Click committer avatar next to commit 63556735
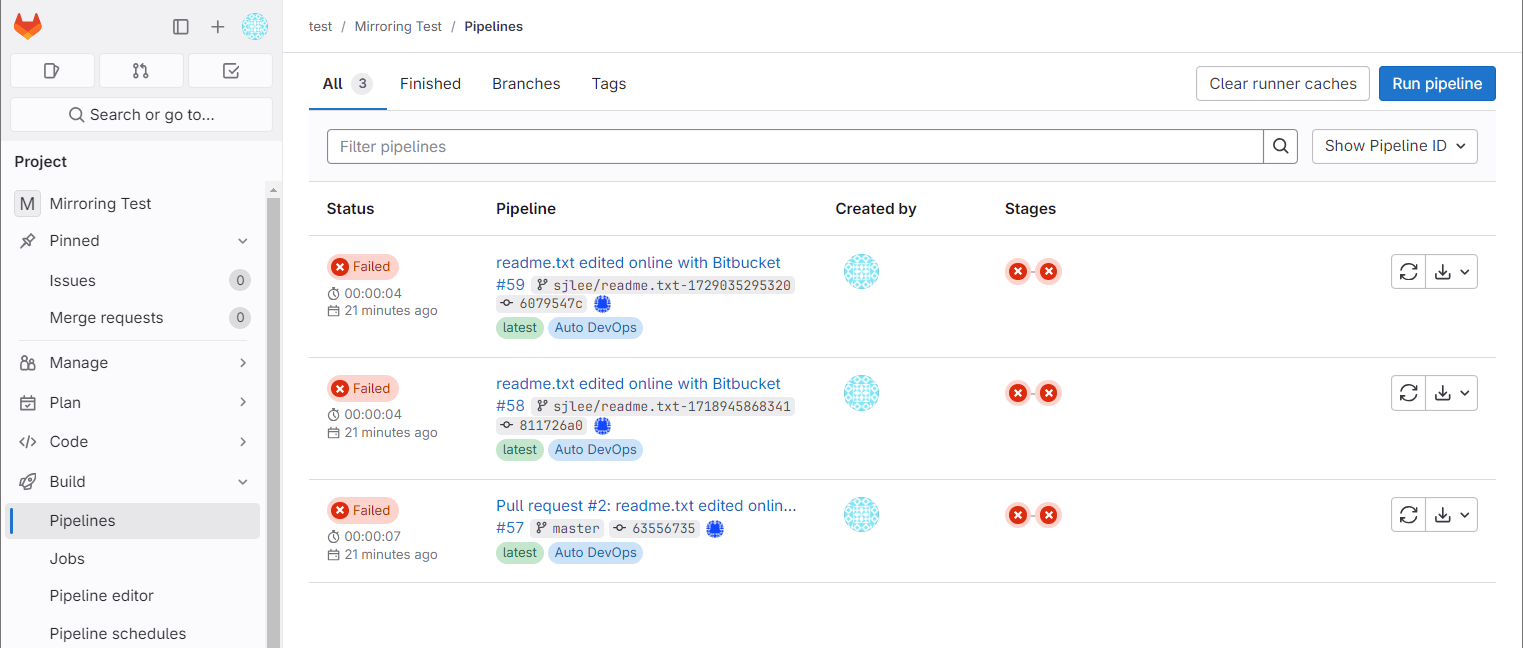 click(x=714, y=529)
